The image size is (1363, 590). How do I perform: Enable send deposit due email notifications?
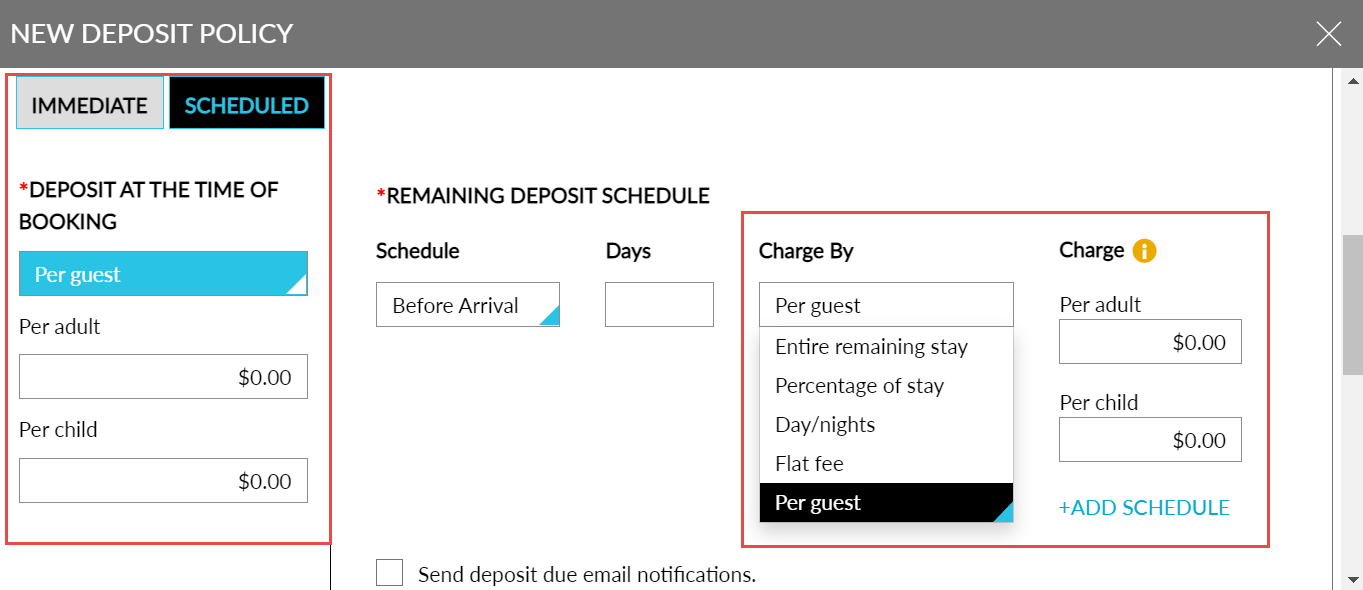pyautogui.click(x=389, y=573)
